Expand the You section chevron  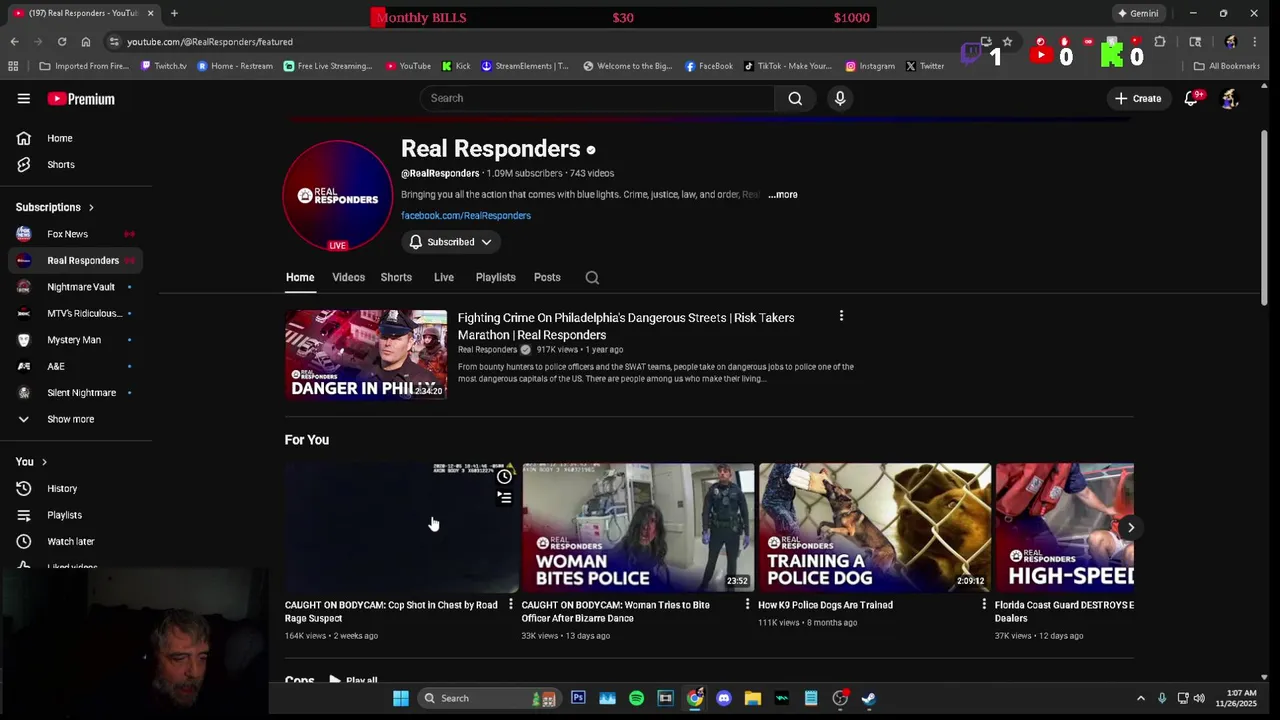tap(44, 462)
